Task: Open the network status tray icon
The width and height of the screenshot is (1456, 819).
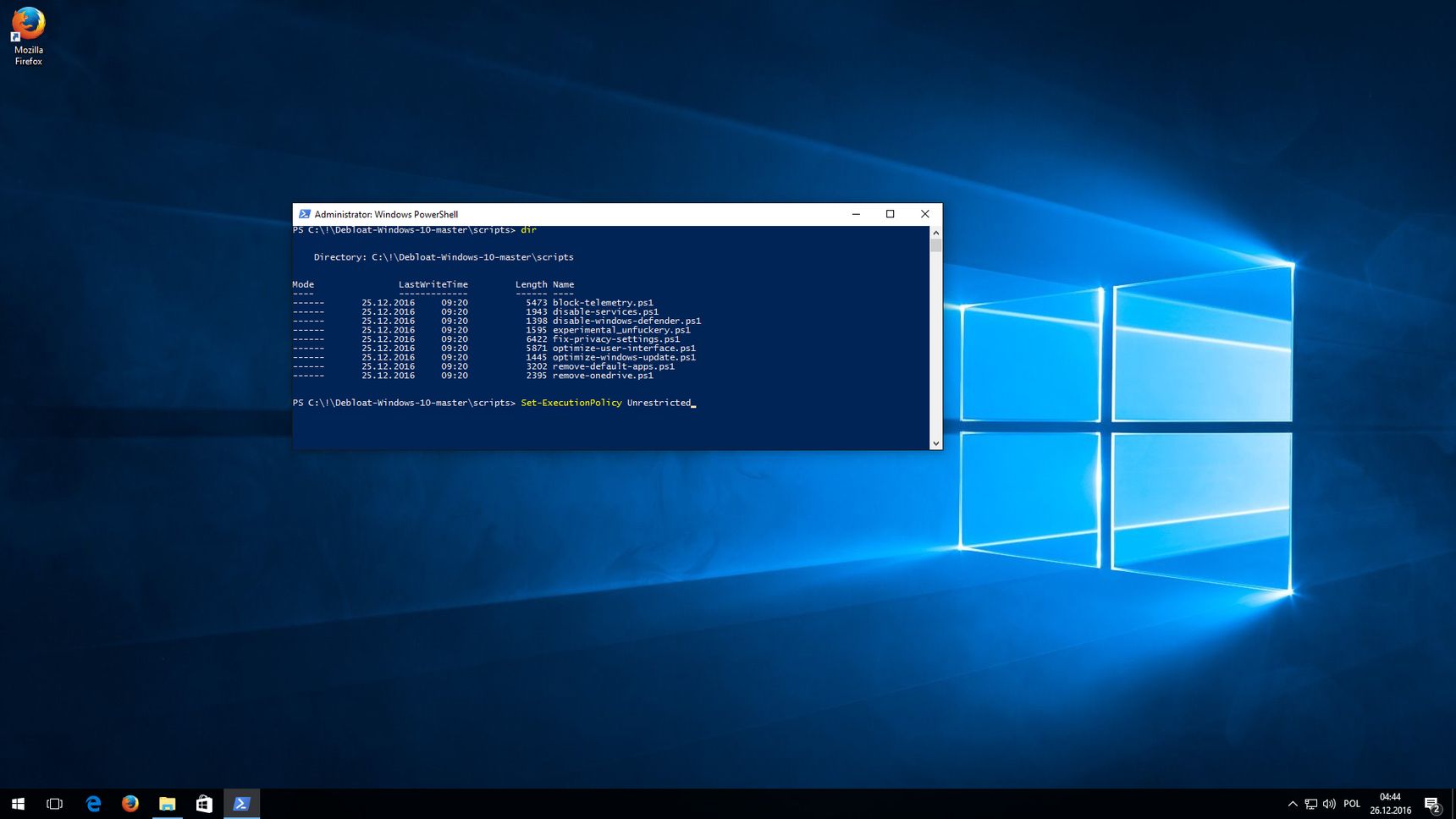Action: tap(1311, 804)
